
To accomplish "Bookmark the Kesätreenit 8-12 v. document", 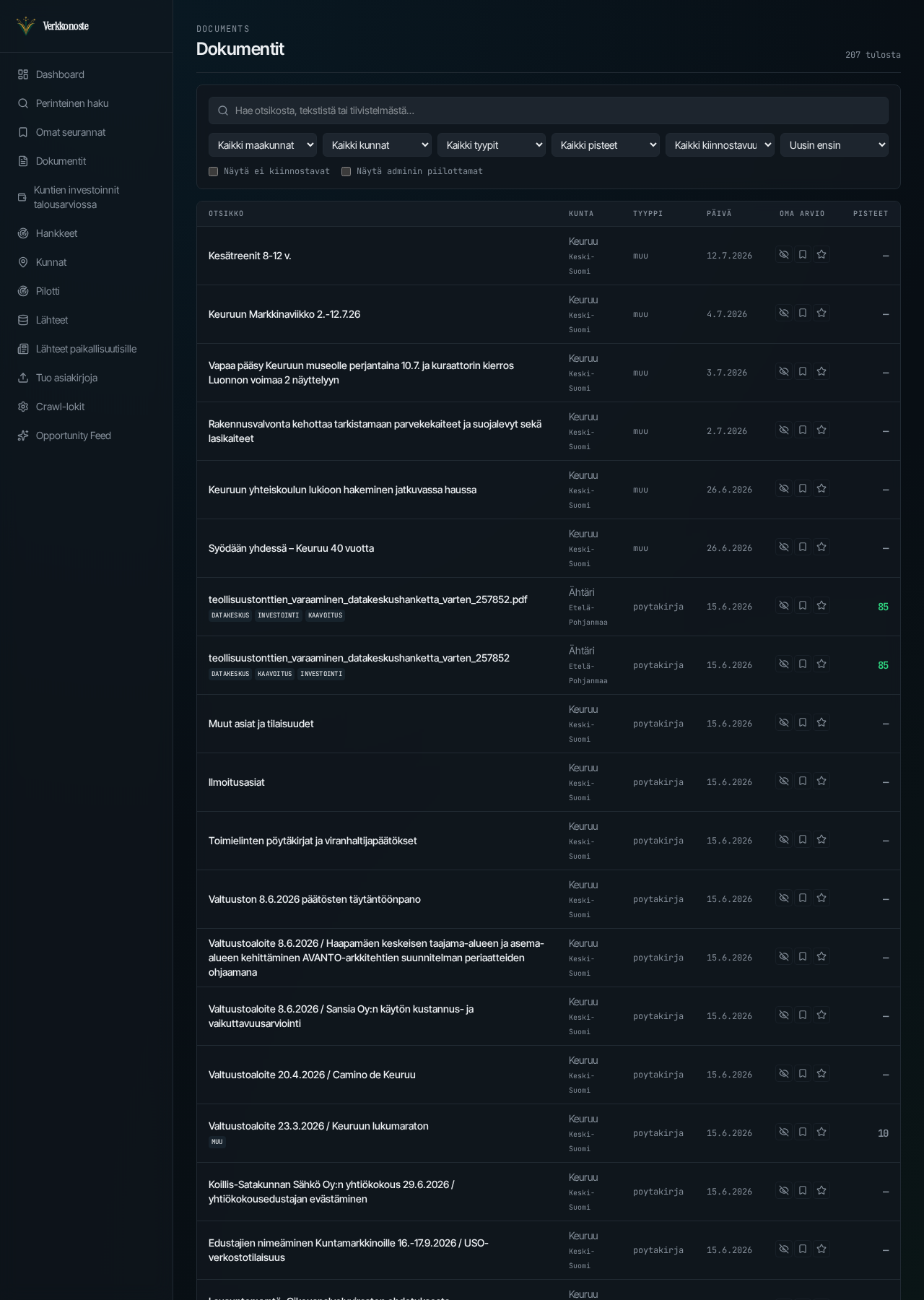I will (x=803, y=254).
